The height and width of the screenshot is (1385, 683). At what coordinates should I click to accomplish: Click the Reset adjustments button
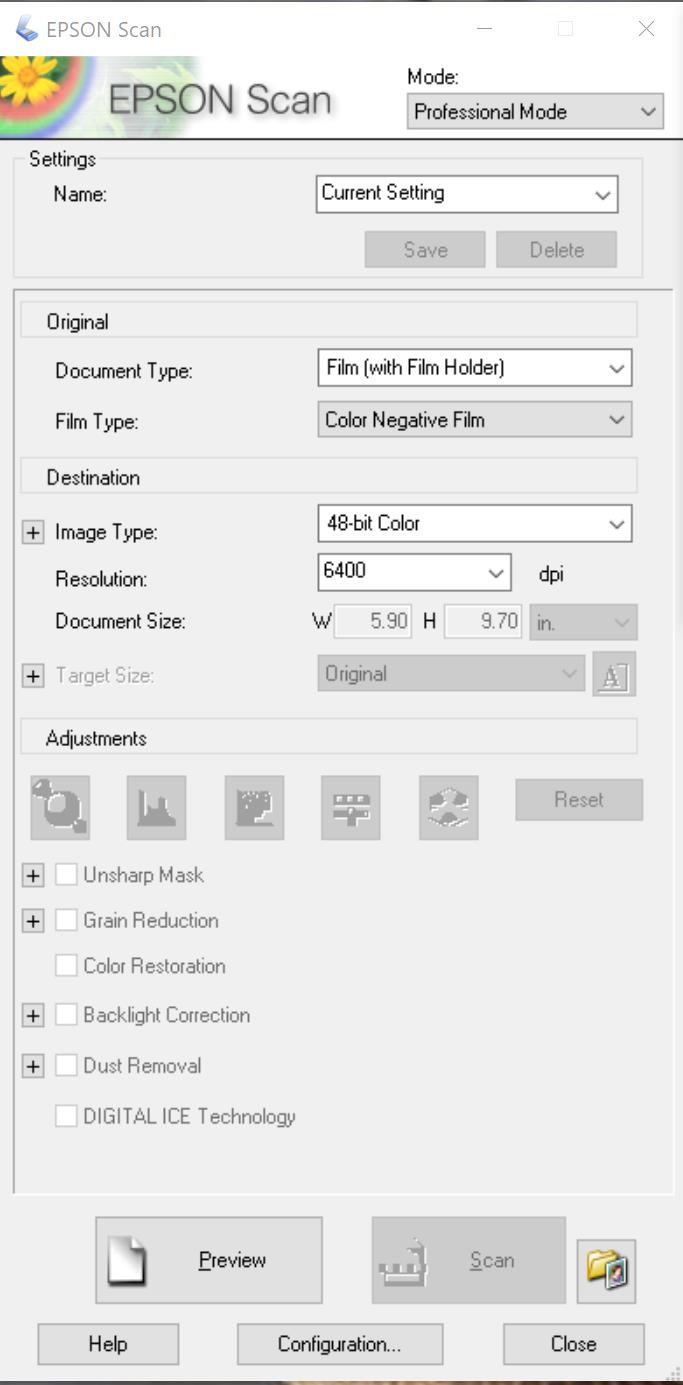(579, 800)
